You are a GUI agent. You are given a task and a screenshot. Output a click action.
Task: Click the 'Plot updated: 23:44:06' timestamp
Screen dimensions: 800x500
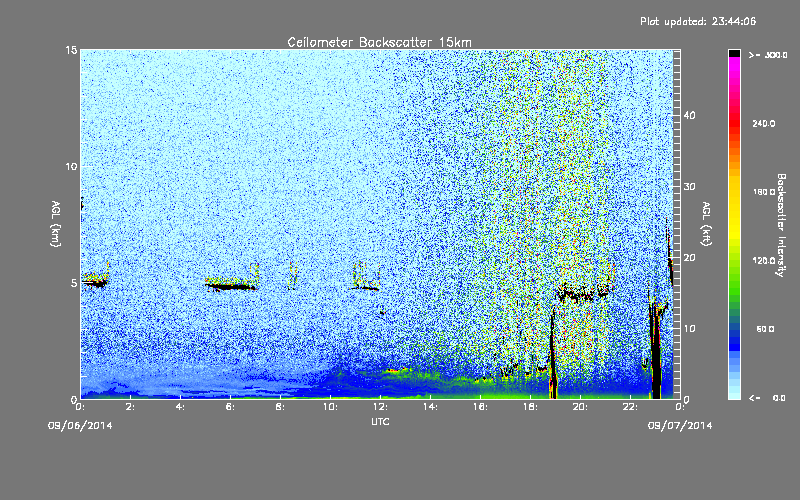698,21
